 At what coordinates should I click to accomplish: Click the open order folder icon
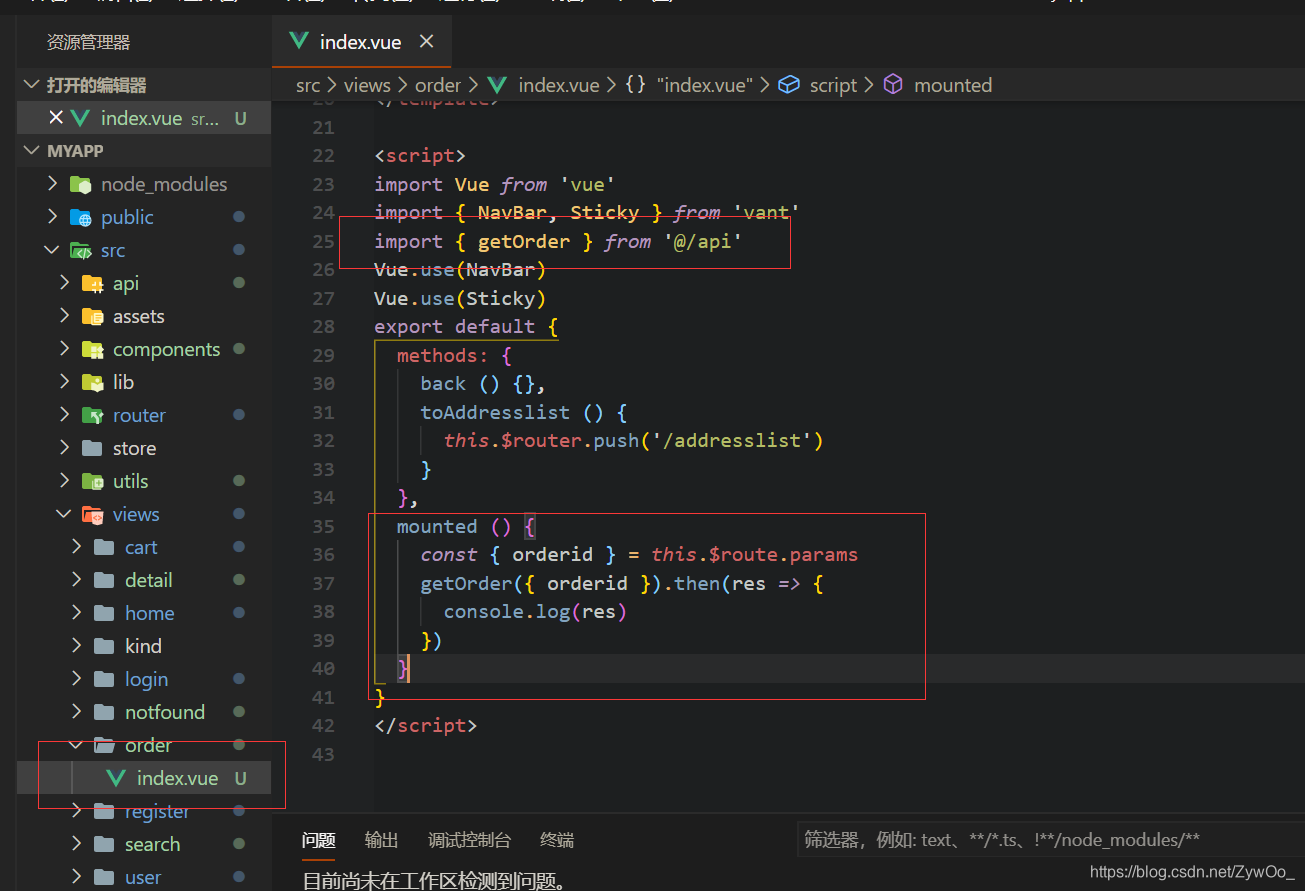click(105, 745)
